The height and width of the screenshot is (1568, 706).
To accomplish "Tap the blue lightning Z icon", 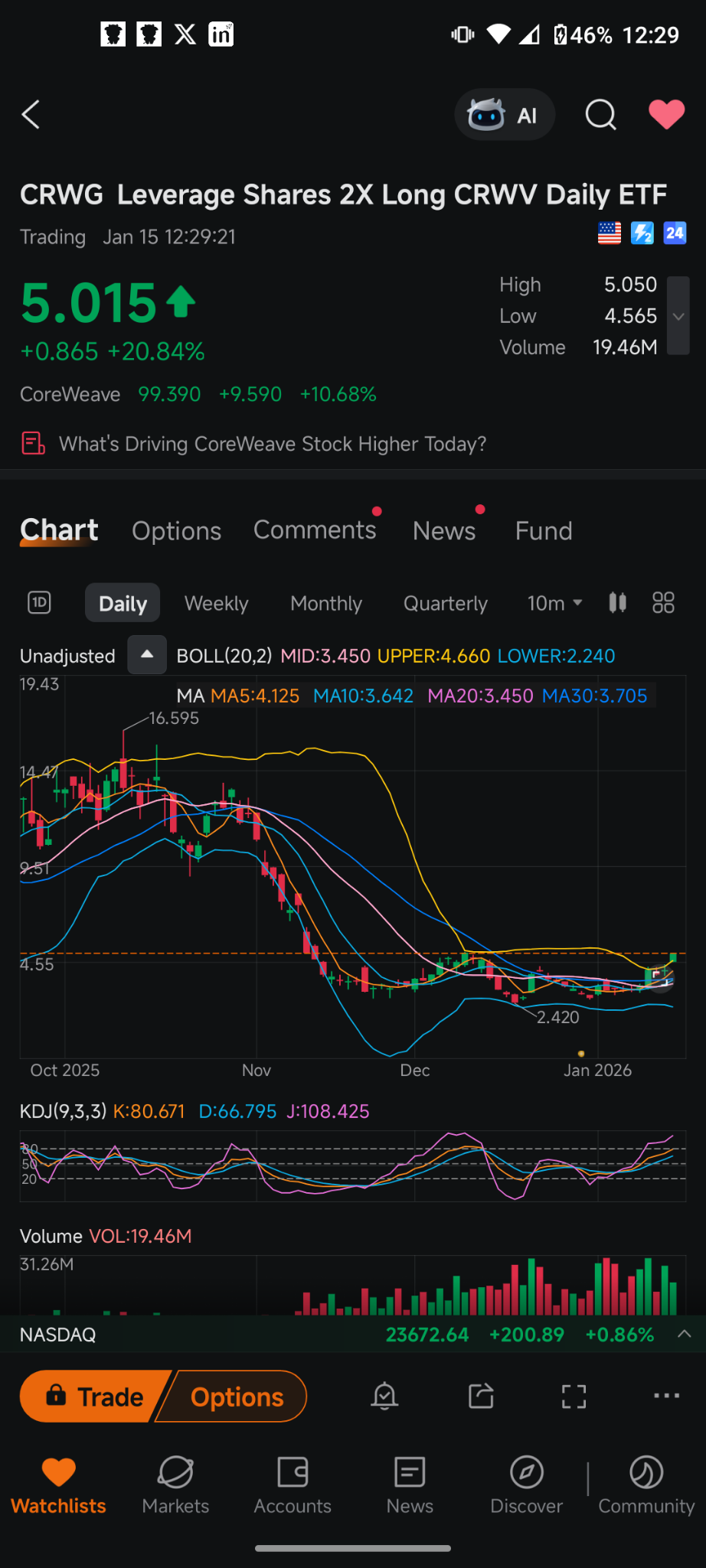I will click(x=642, y=233).
